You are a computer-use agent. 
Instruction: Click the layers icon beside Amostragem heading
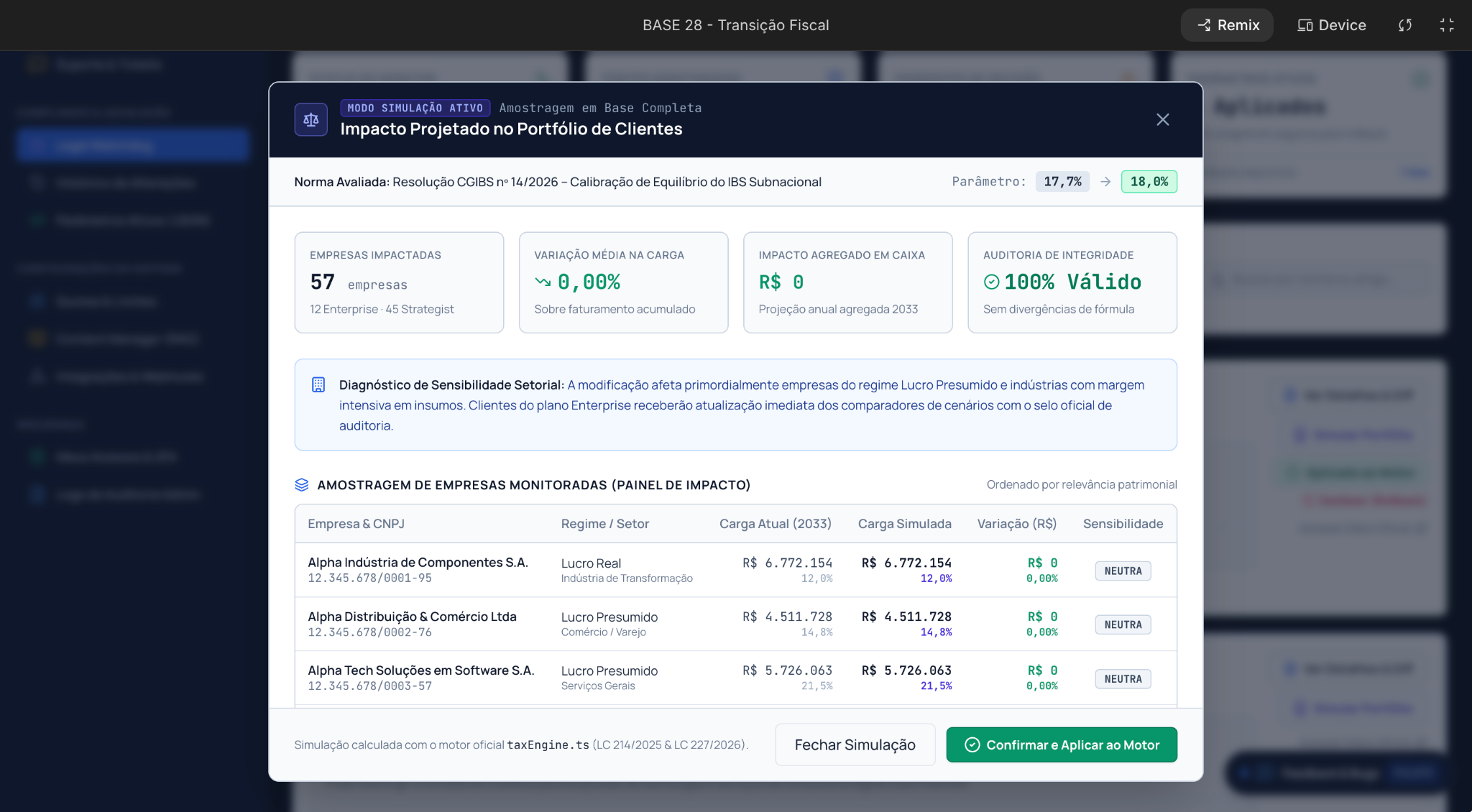coord(302,485)
